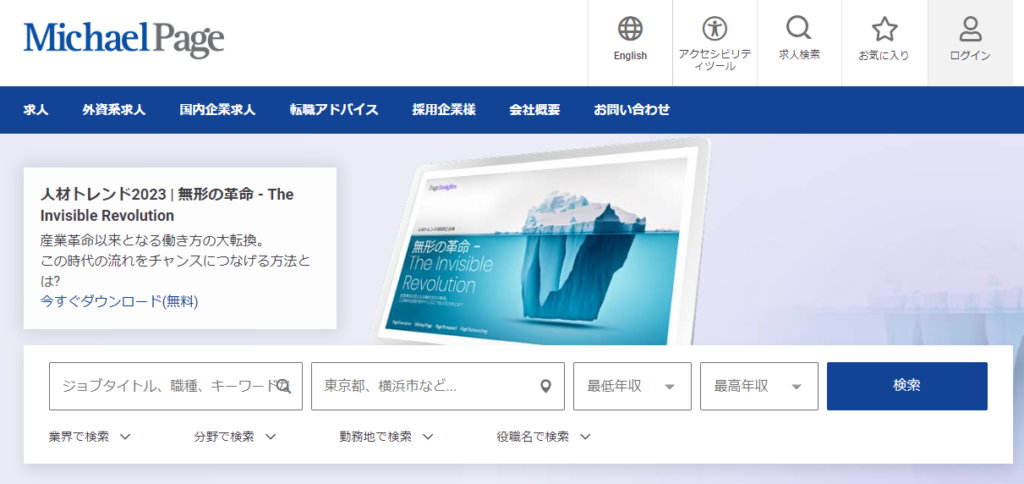Click 今すぐダウンロード(無料) link

(x=120, y=301)
